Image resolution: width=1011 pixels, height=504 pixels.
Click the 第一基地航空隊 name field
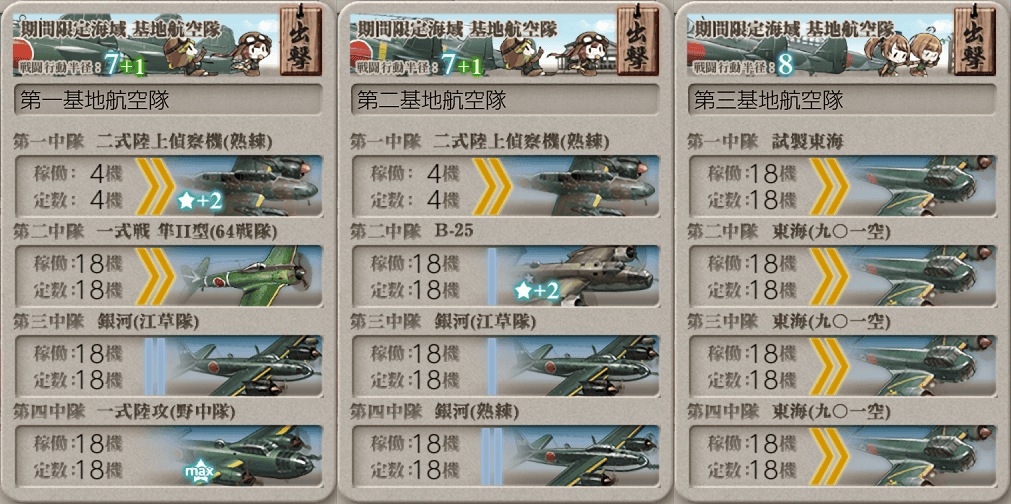[x=168, y=100]
